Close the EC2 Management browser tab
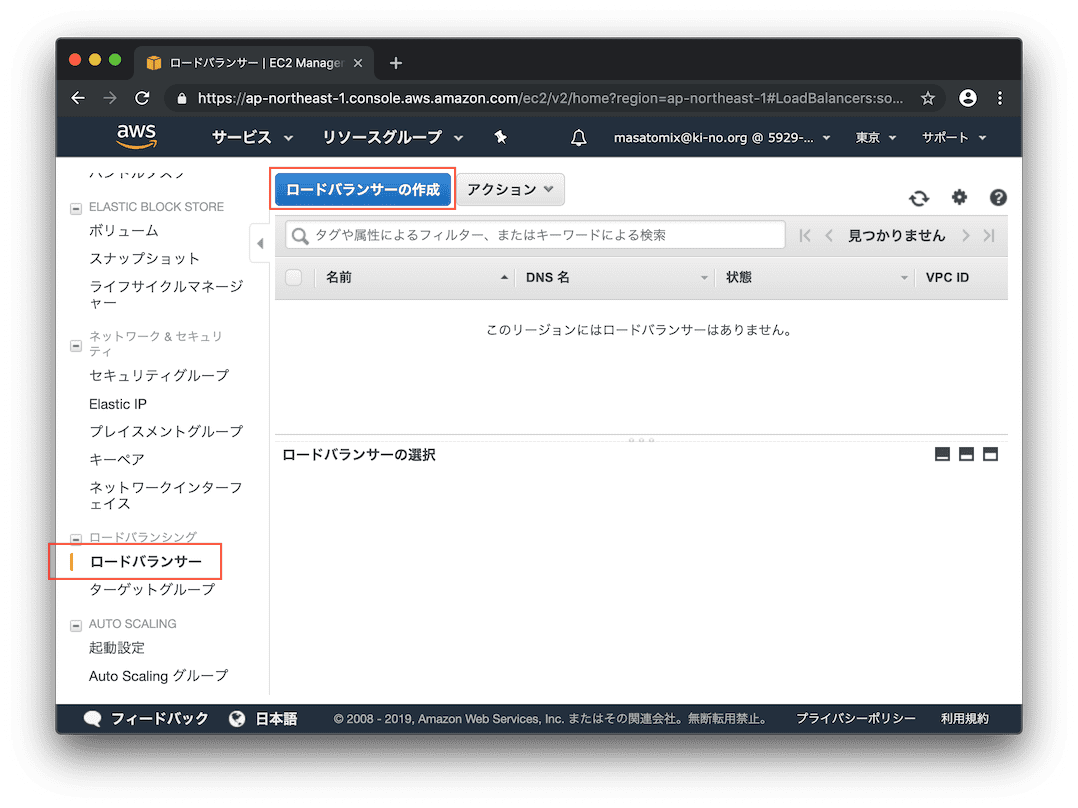The height and width of the screenshot is (808, 1078). pos(358,63)
